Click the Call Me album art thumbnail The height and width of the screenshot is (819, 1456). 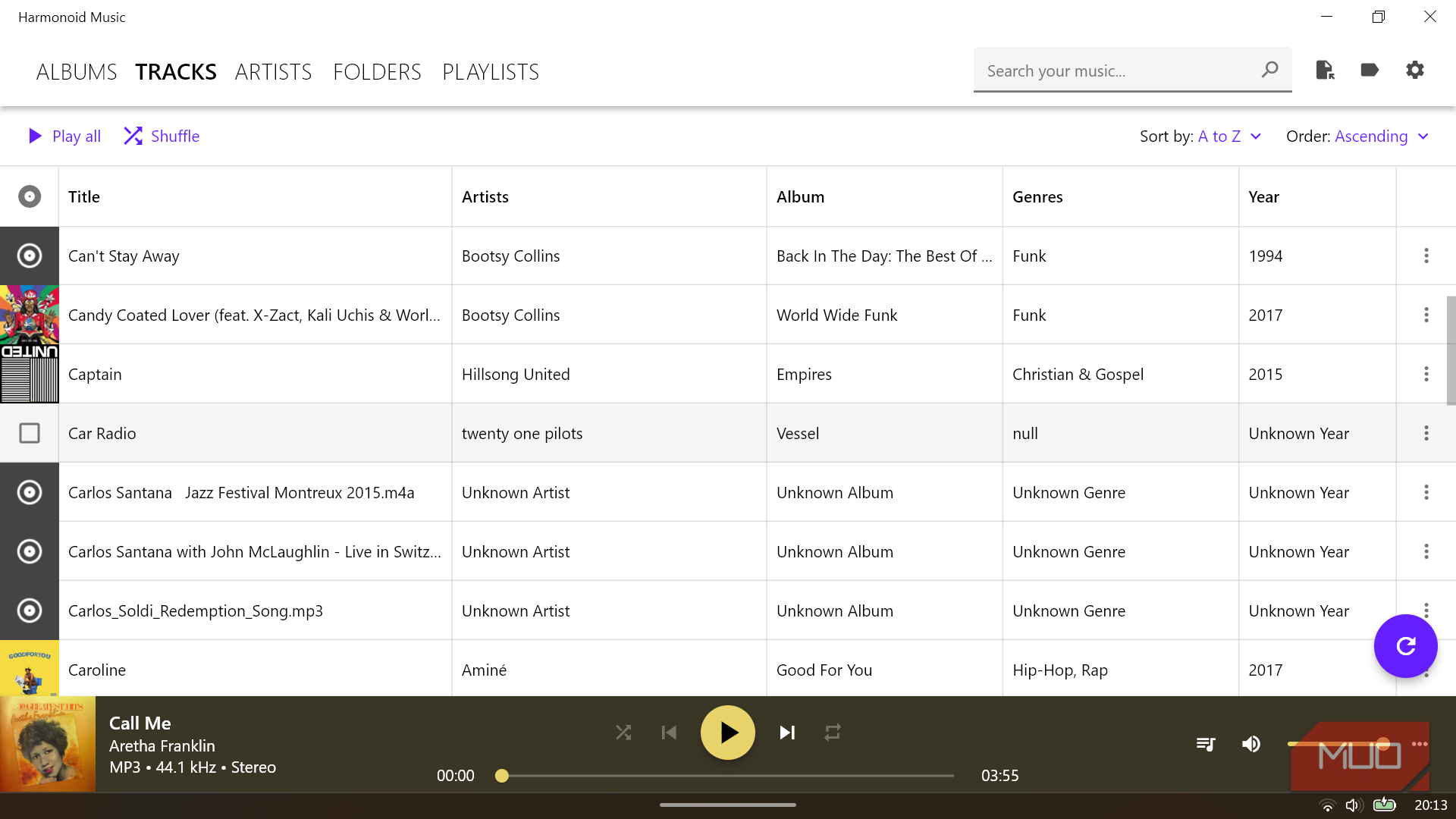[48, 744]
